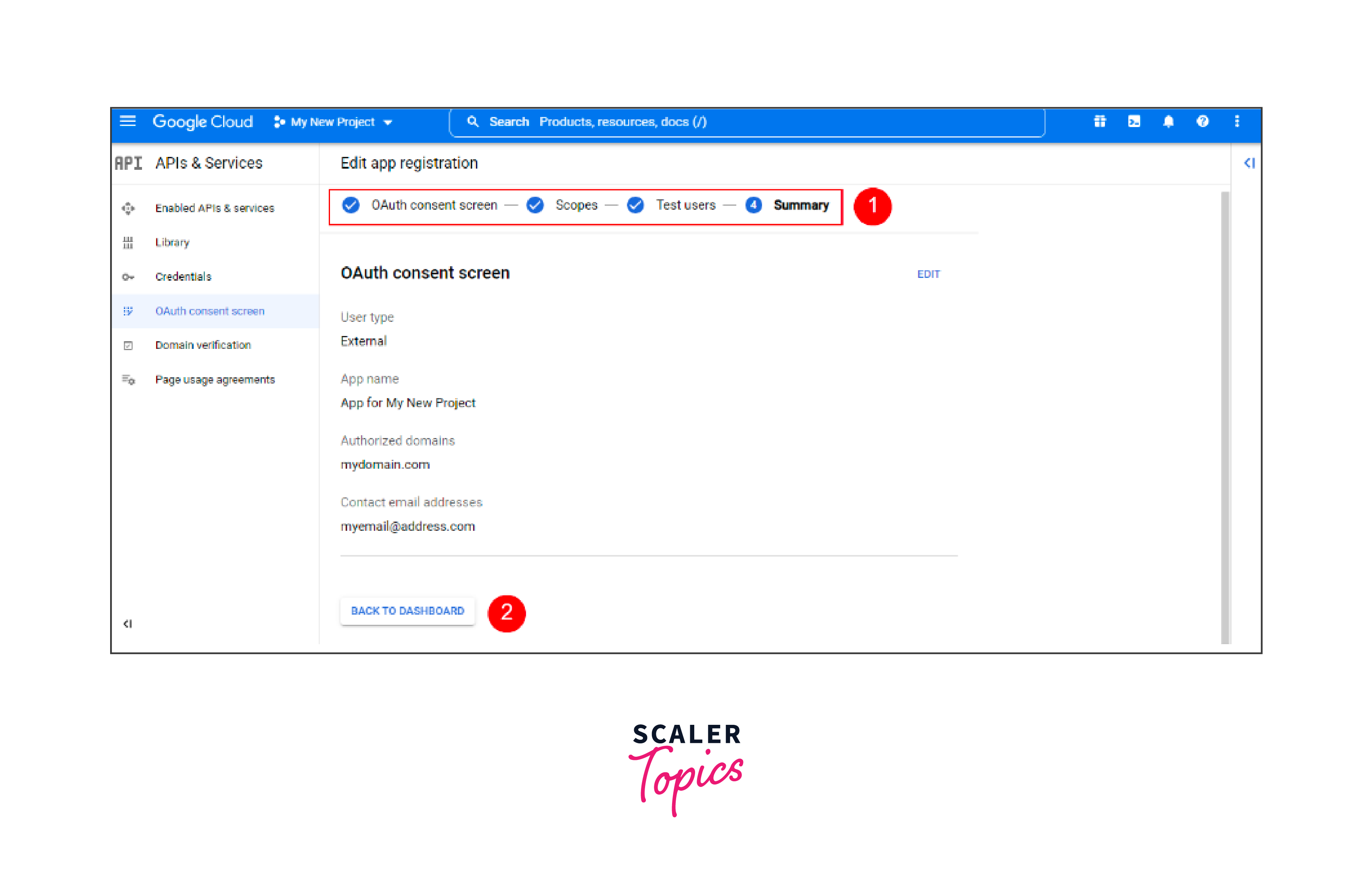The height and width of the screenshot is (891, 1372).
Task: Select the Scopes completed step checkmark
Action: (x=535, y=205)
